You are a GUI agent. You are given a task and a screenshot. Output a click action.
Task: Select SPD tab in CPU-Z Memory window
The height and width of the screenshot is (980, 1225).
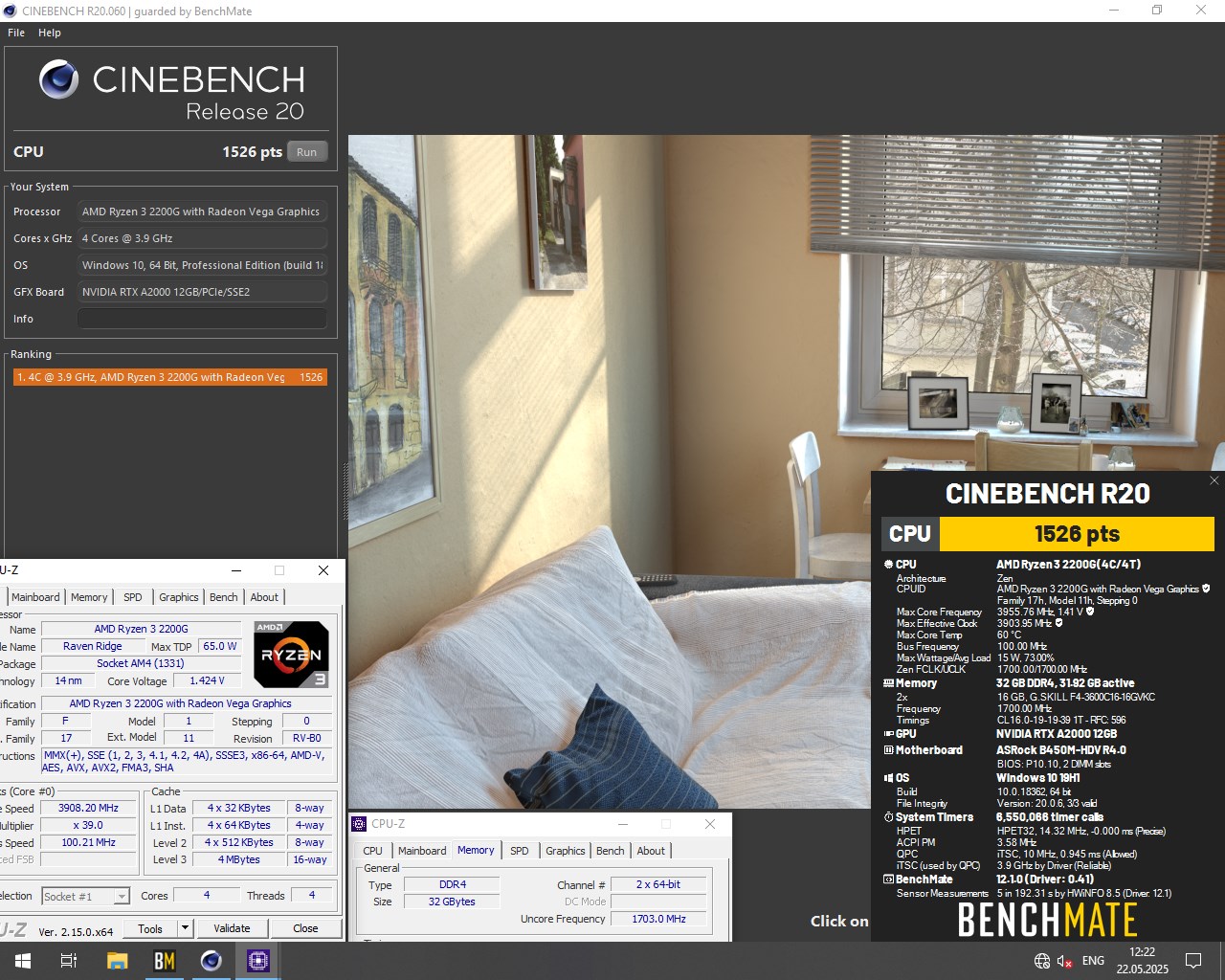(520, 851)
